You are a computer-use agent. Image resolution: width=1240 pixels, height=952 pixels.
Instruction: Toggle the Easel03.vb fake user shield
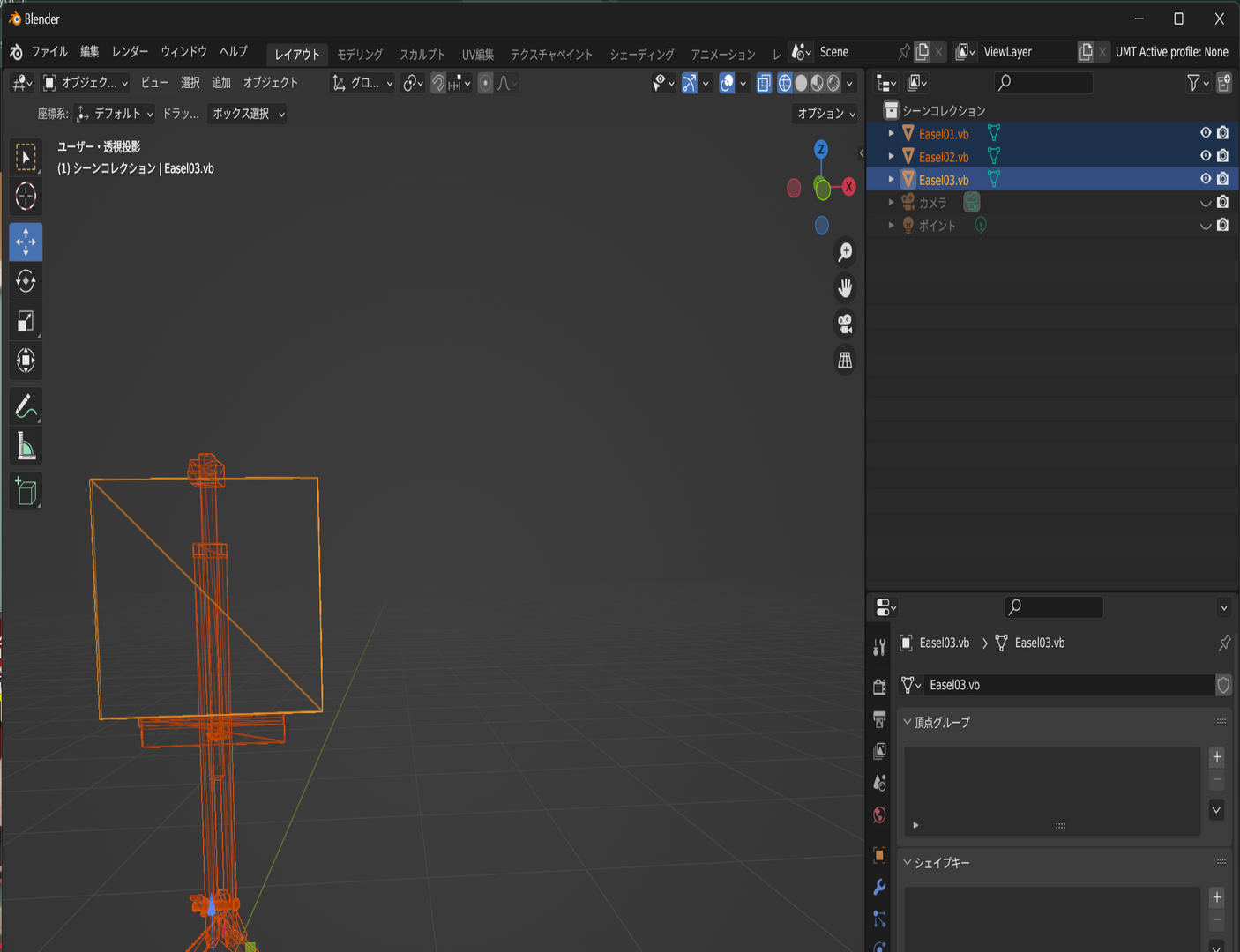(1223, 685)
